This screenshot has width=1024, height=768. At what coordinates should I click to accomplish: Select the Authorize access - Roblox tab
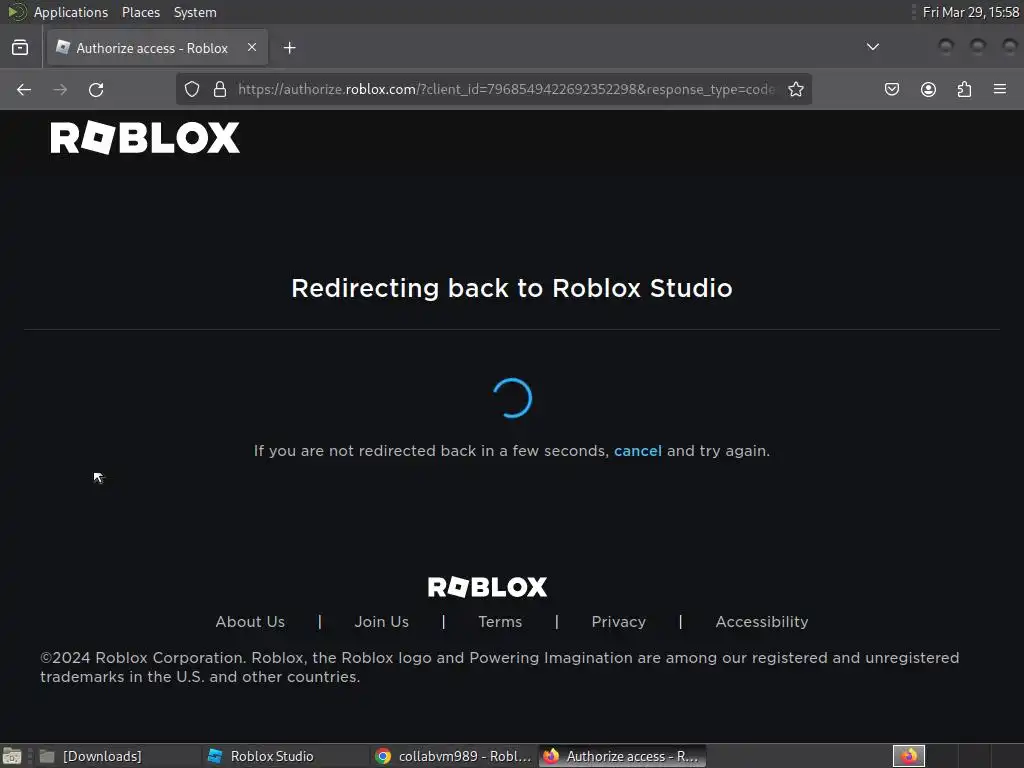(157, 48)
